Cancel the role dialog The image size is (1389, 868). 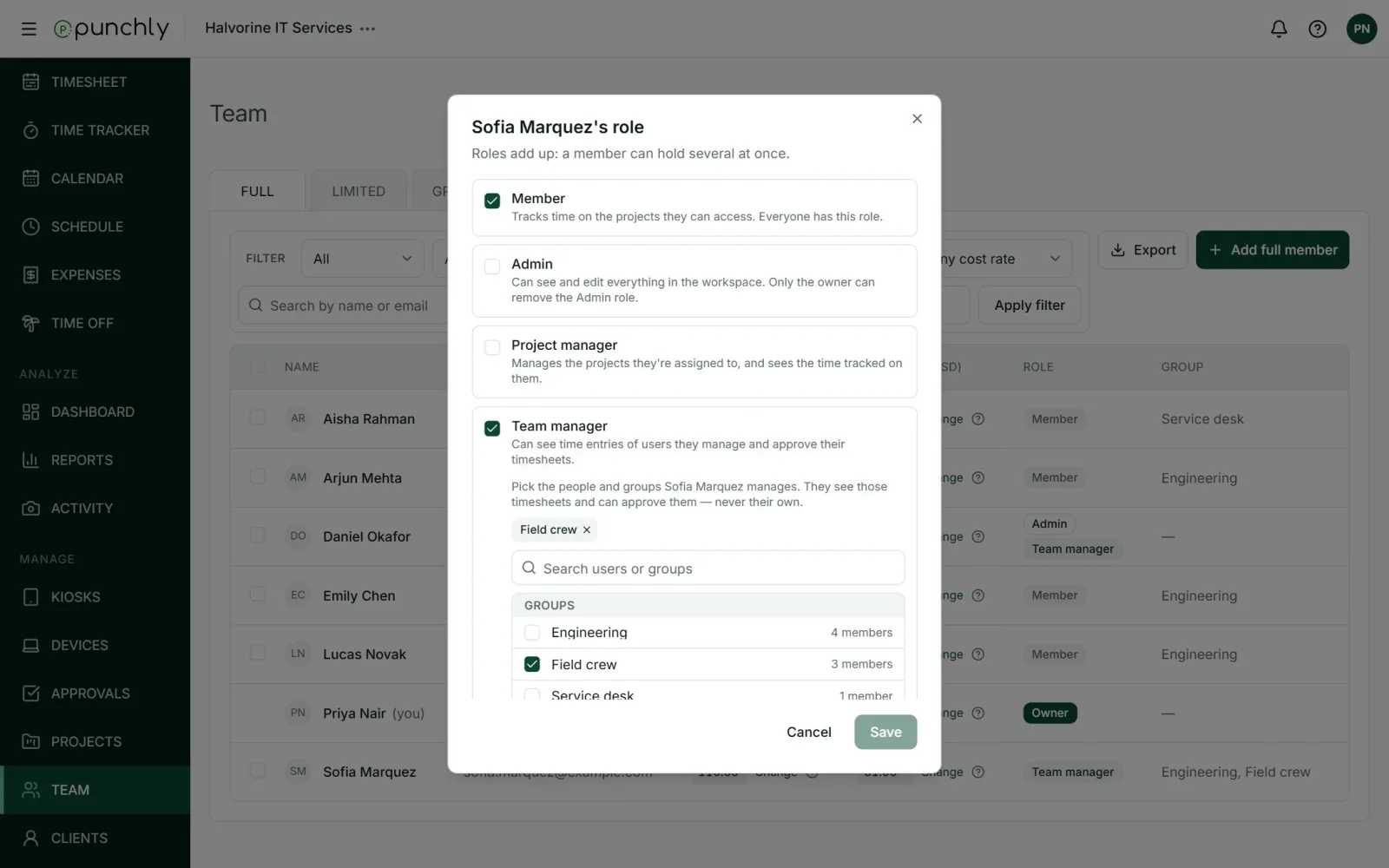tap(808, 732)
